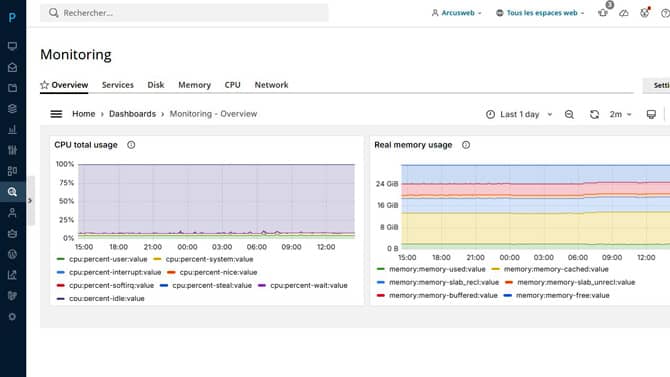Click memory-slab_recl blue legend color swatch
The width and height of the screenshot is (670, 377).
pos(381,282)
